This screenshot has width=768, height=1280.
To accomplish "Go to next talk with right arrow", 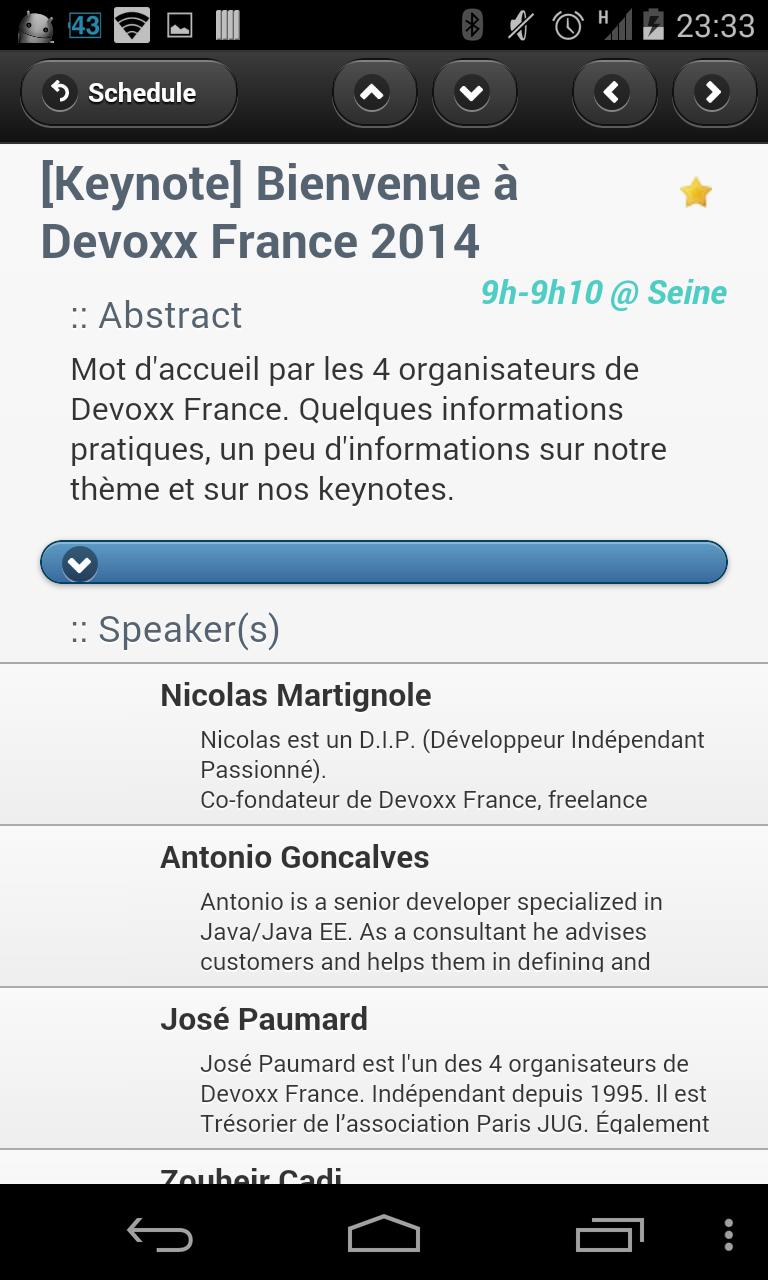I will click(x=713, y=93).
